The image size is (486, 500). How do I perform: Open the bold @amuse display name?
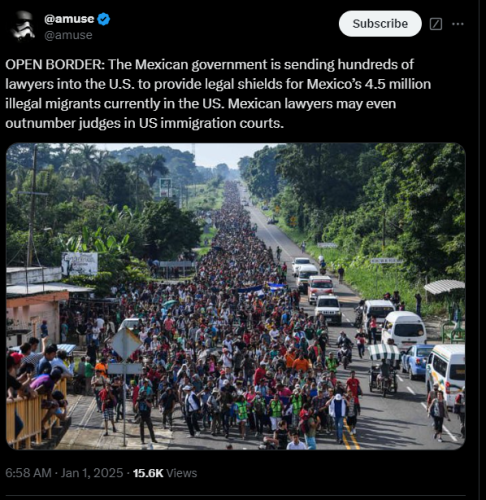point(69,19)
